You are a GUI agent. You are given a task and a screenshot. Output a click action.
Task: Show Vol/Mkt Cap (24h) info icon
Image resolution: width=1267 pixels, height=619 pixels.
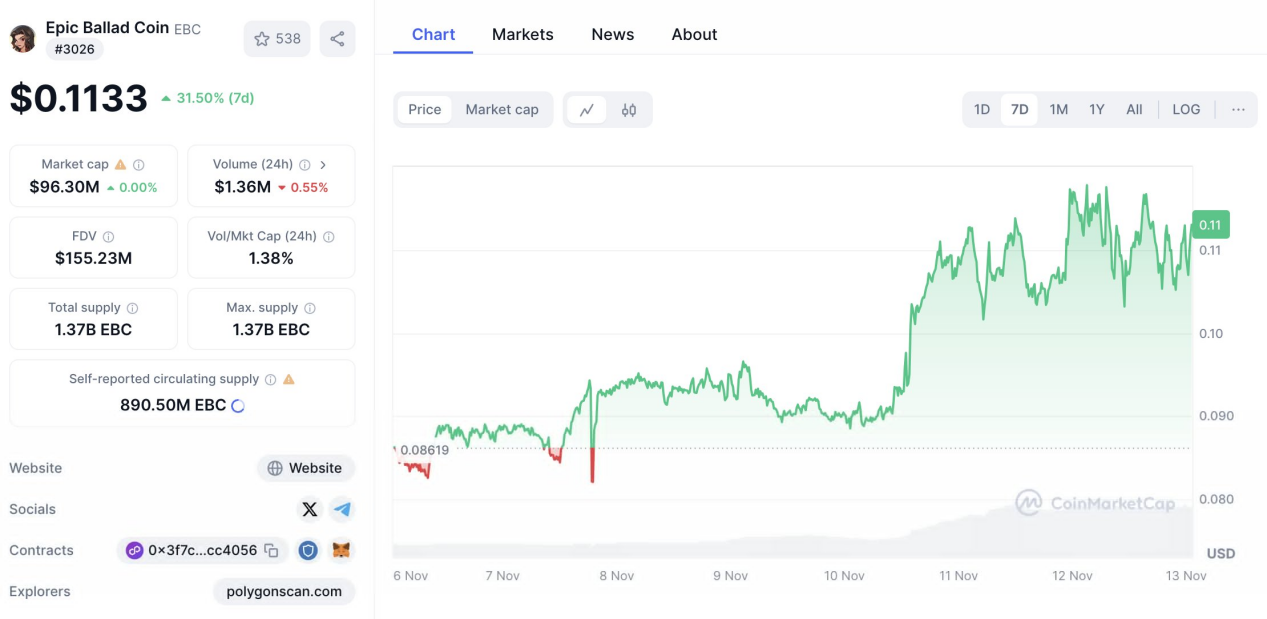click(329, 237)
